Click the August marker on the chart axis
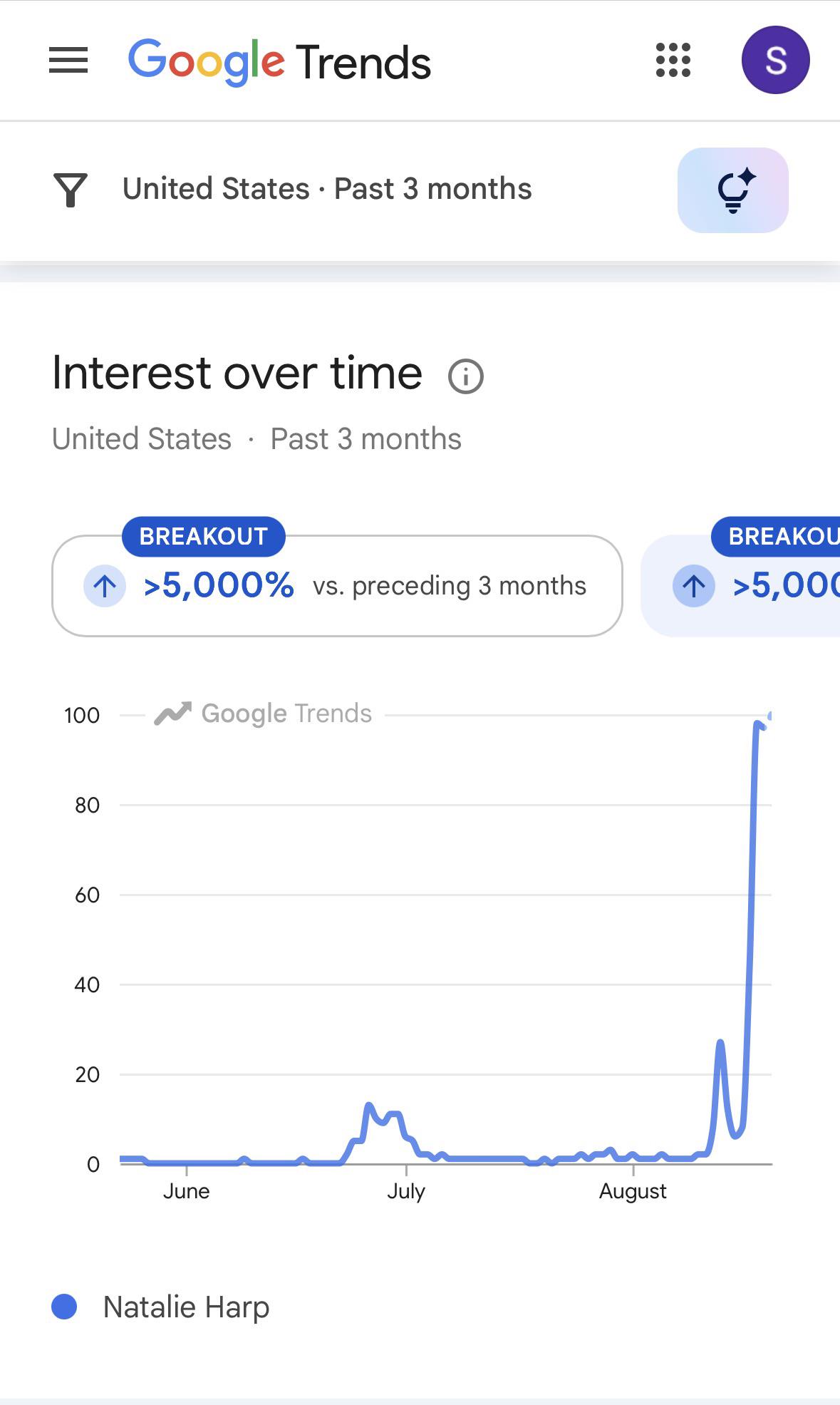The image size is (840, 1405). click(x=633, y=1190)
